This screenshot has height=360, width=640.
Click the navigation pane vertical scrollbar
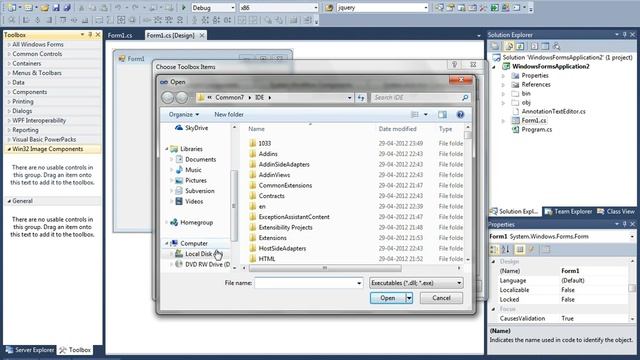coord(234,206)
